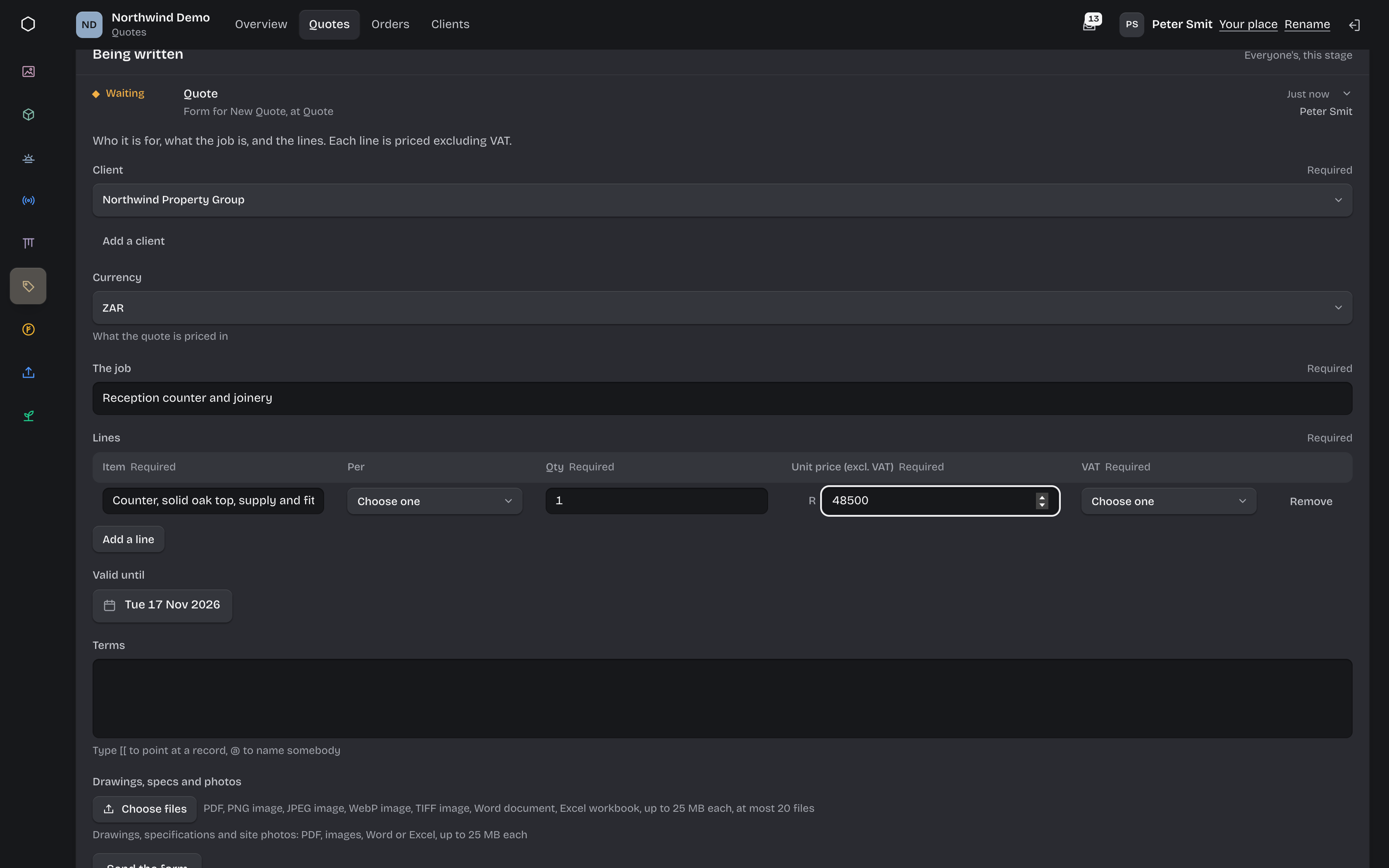Image resolution: width=1389 pixels, height=868 pixels.
Task: Open the cube package sidebar icon
Action: [28, 114]
